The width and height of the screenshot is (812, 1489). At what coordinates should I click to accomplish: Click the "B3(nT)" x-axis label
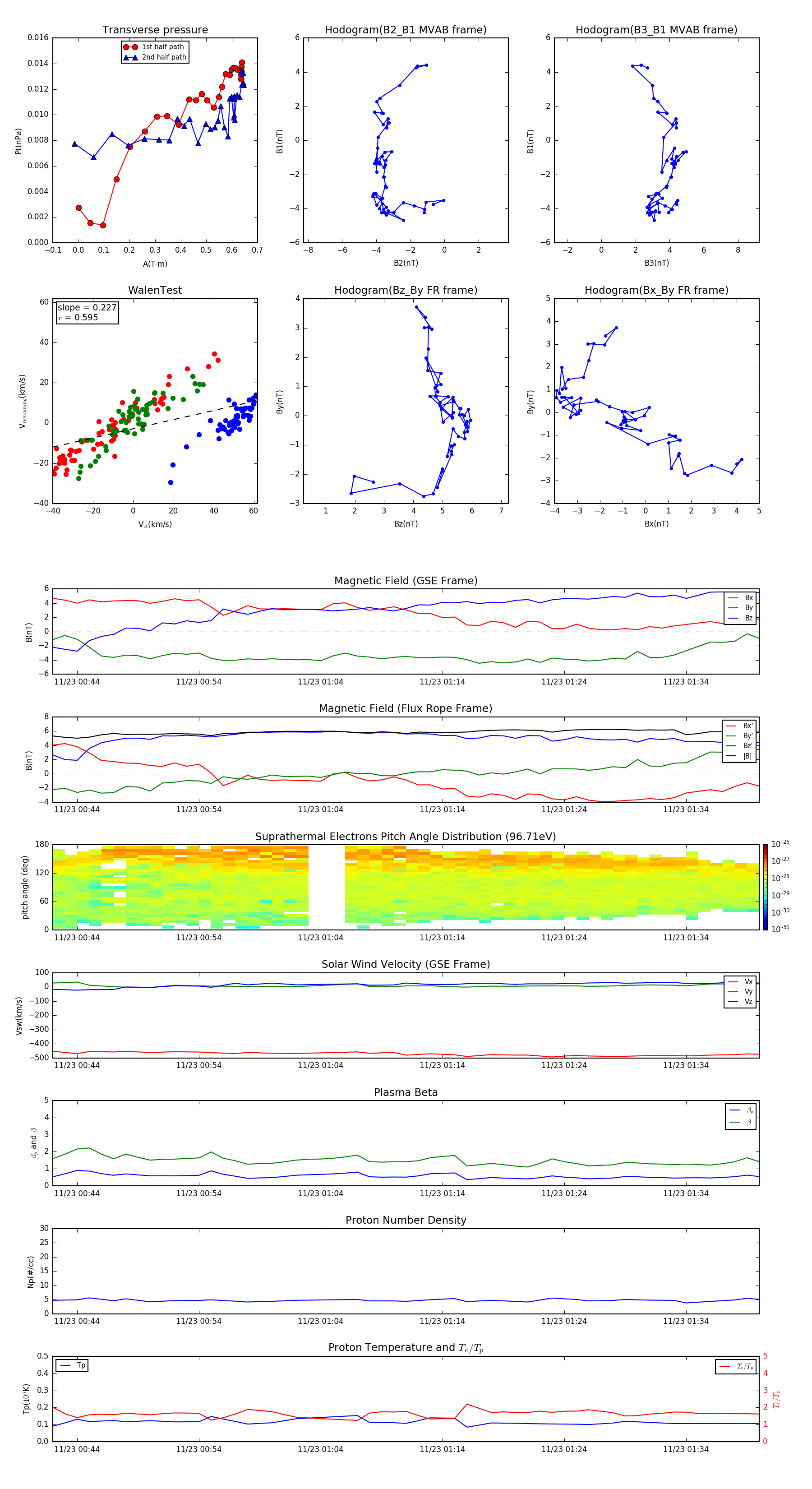pyautogui.click(x=656, y=263)
